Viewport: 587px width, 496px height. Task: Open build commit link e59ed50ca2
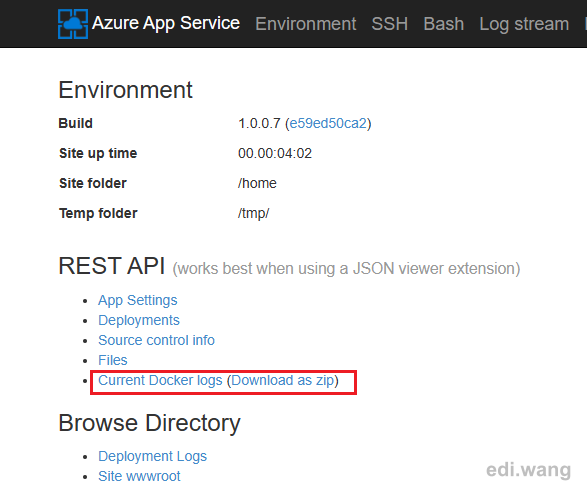tap(328, 123)
